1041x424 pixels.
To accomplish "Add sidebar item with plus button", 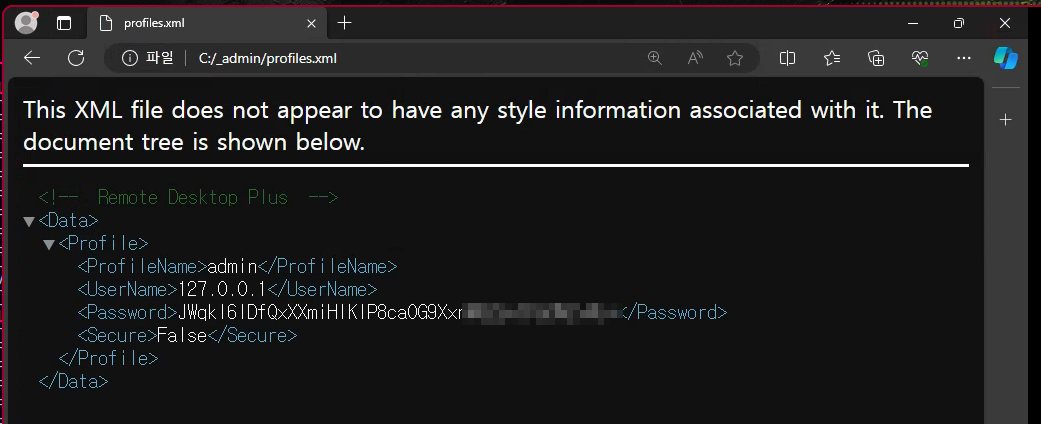I will click(x=1006, y=119).
